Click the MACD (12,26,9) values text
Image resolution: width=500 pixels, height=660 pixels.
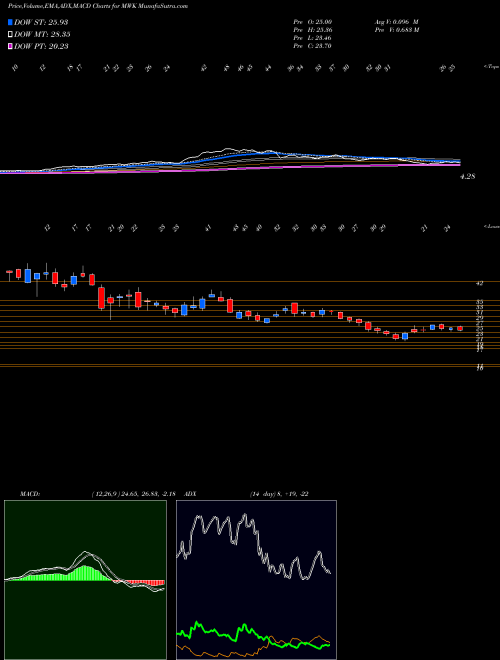136,494
